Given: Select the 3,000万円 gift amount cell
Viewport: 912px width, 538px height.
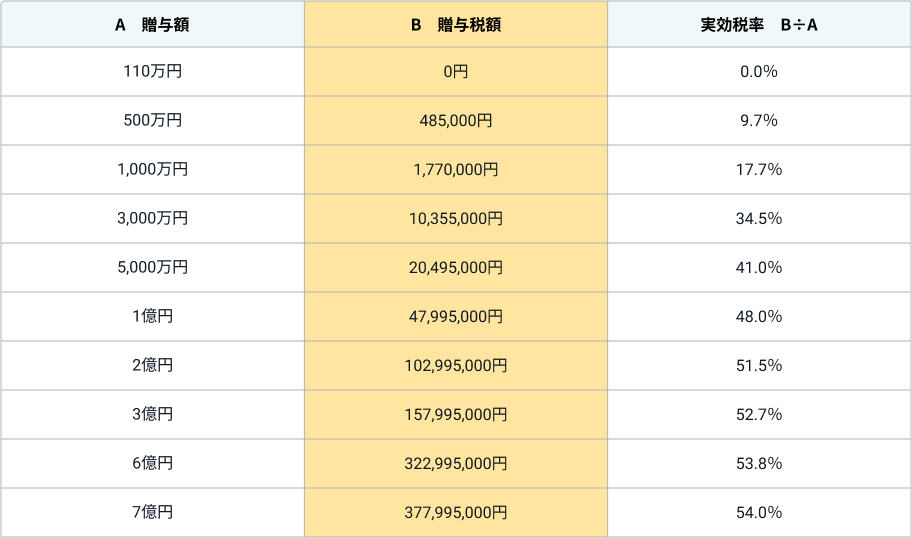Looking at the screenshot, I should pos(152,218).
